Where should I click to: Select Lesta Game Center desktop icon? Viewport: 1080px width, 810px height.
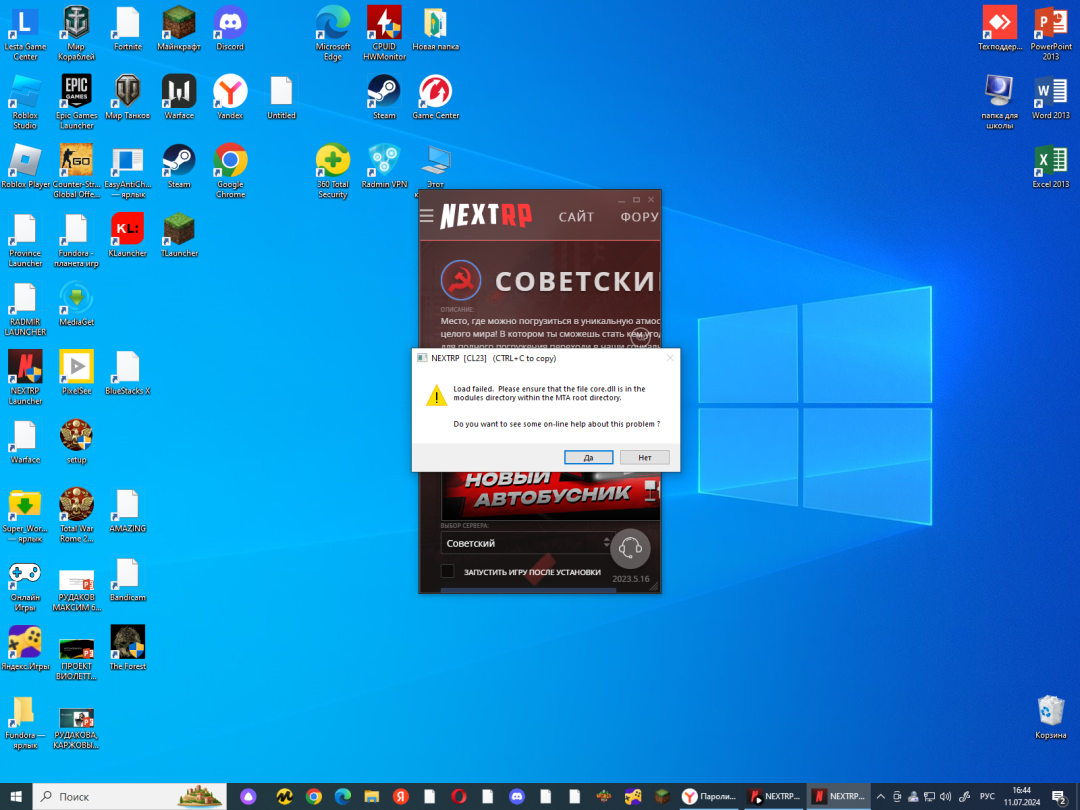pyautogui.click(x=25, y=32)
